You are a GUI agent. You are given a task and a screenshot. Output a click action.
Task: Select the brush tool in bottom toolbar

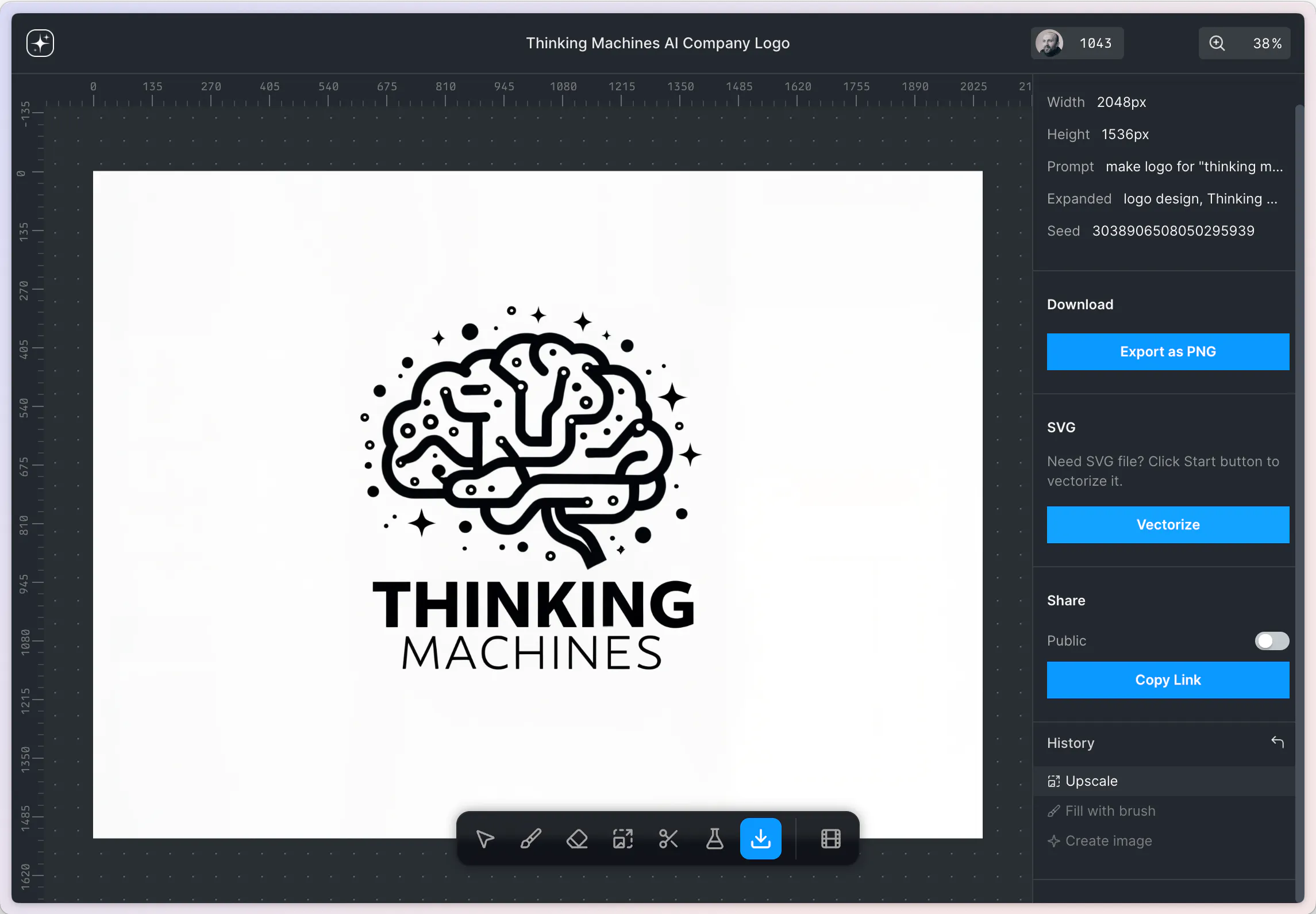(531, 839)
